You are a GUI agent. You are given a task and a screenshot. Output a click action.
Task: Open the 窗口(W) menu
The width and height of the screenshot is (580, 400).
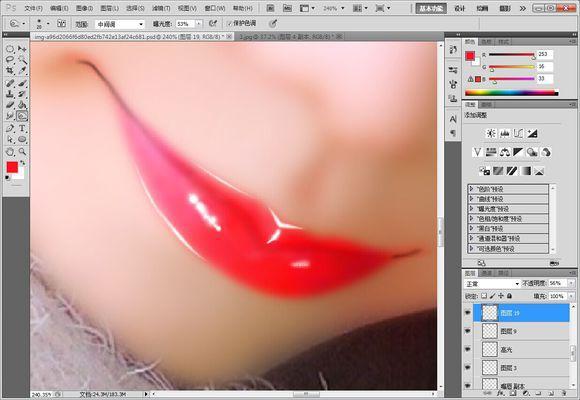215,8
